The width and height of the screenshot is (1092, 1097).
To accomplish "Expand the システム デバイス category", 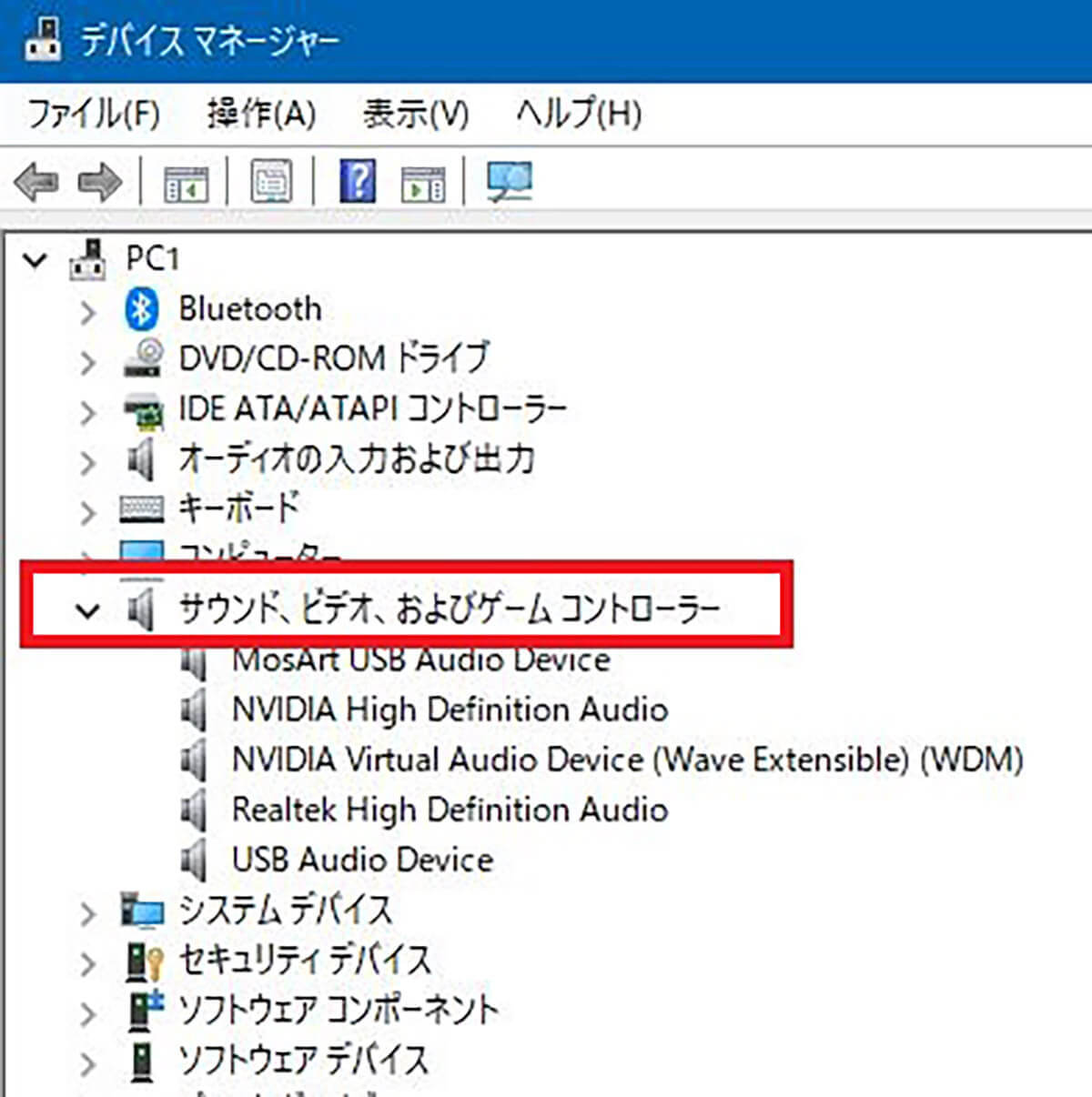I will coord(87,913).
